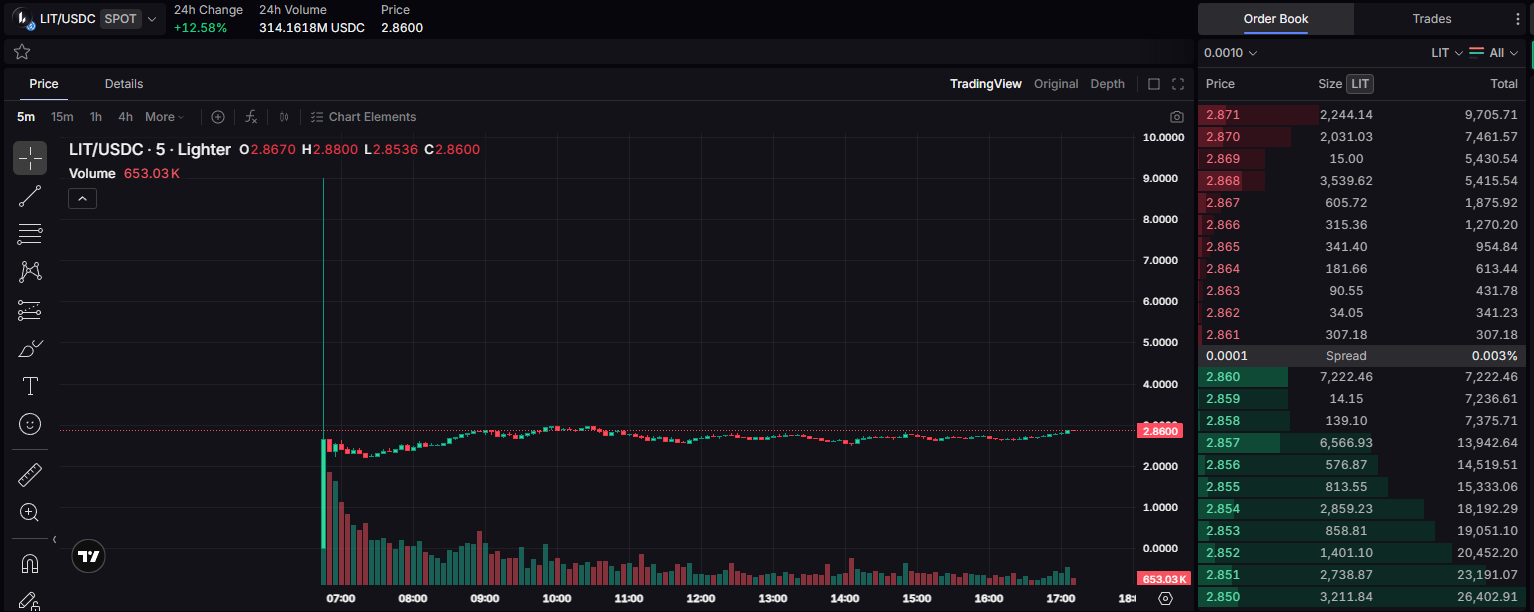1534x612 pixels.
Task: Open the emoji sticker tool
Action: pyautogui.click(x=30, y=425)
